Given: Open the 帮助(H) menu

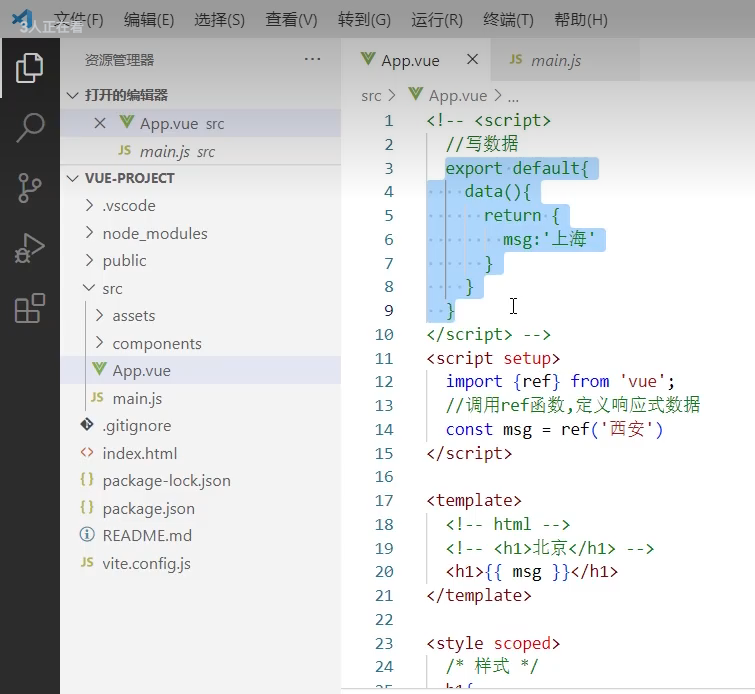Looking at the screenshot, I should pos(581,20).
